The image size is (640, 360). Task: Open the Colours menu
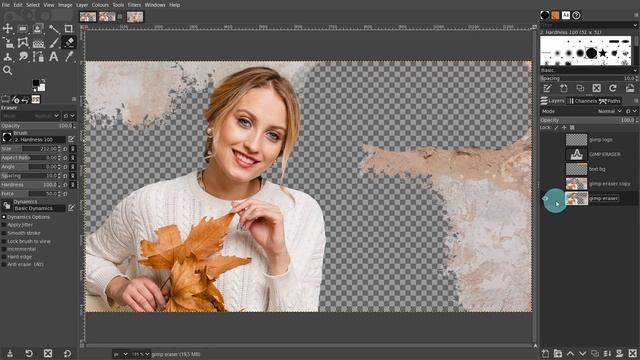click(100, 5)
